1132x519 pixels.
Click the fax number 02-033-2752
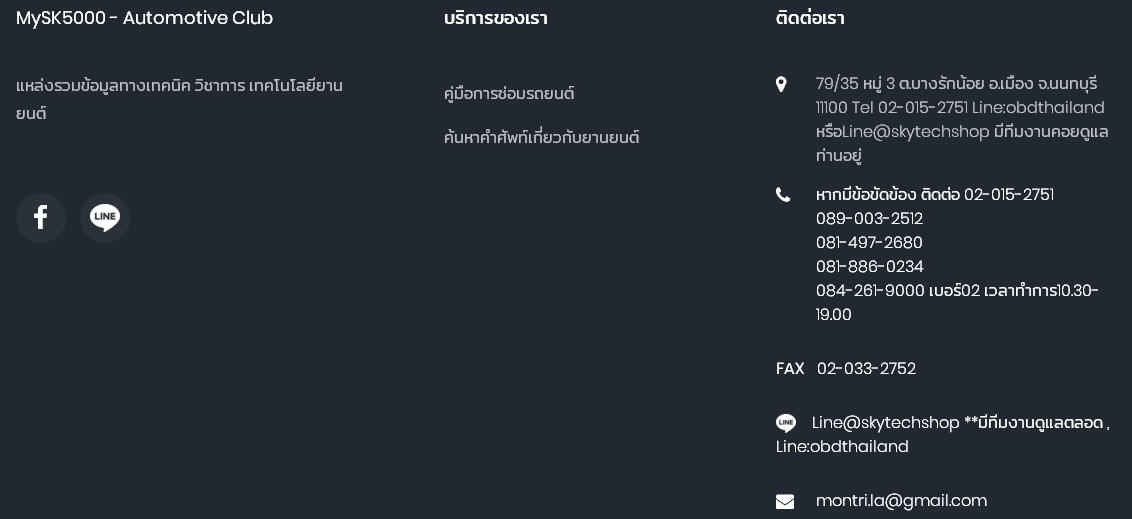pos(866,369)
